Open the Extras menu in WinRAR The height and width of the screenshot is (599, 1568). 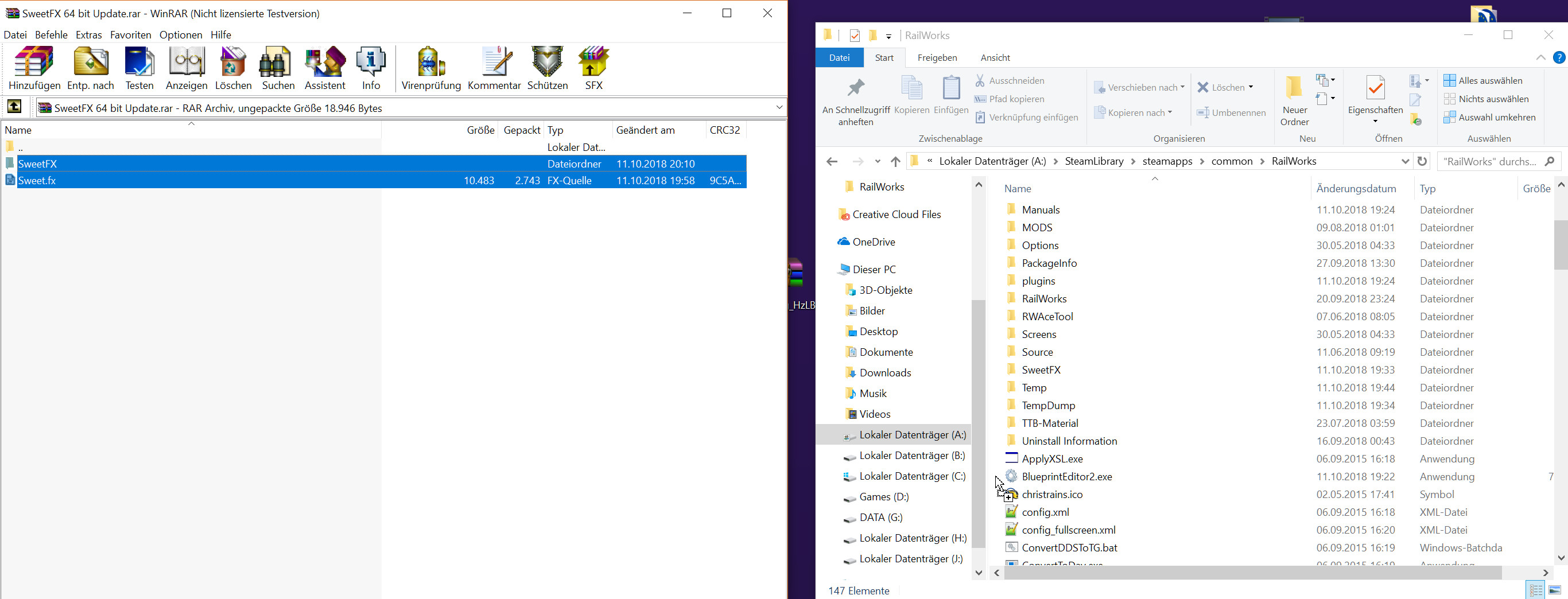(89, 34)
